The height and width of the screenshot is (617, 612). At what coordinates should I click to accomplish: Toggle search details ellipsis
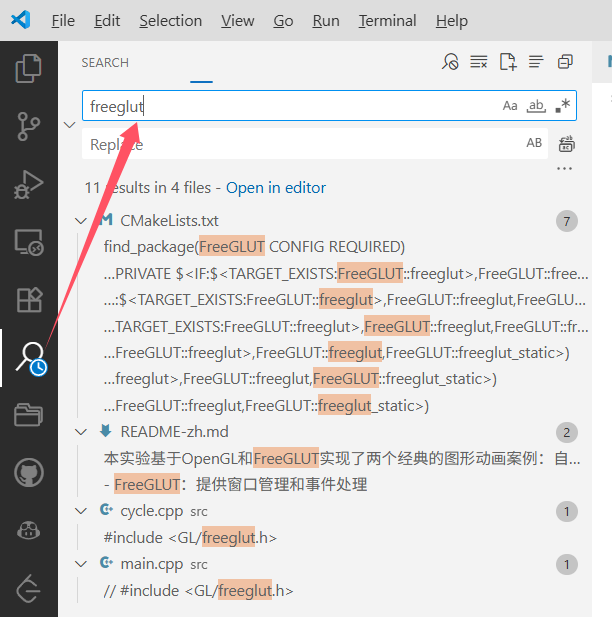tap(564, 169)
